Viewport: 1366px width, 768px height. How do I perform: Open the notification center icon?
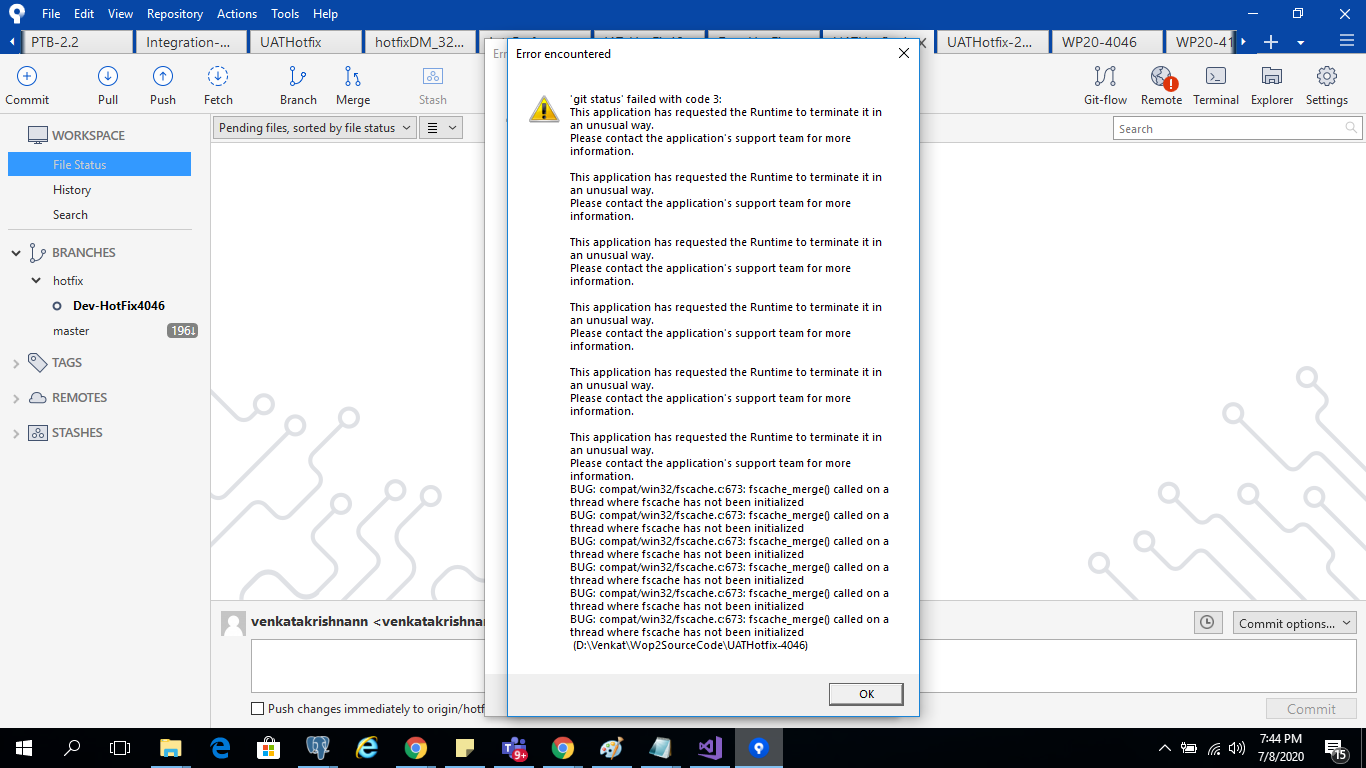click(1336, 748)
